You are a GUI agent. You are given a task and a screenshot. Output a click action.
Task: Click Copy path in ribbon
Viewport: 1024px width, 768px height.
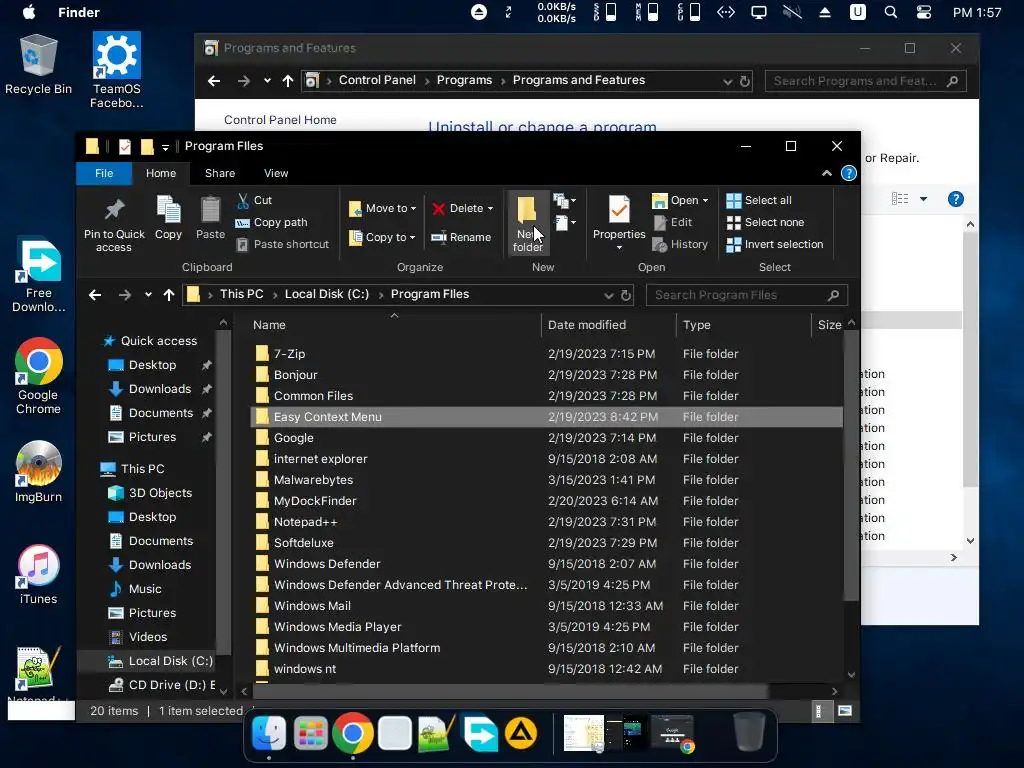coord(272,222)
